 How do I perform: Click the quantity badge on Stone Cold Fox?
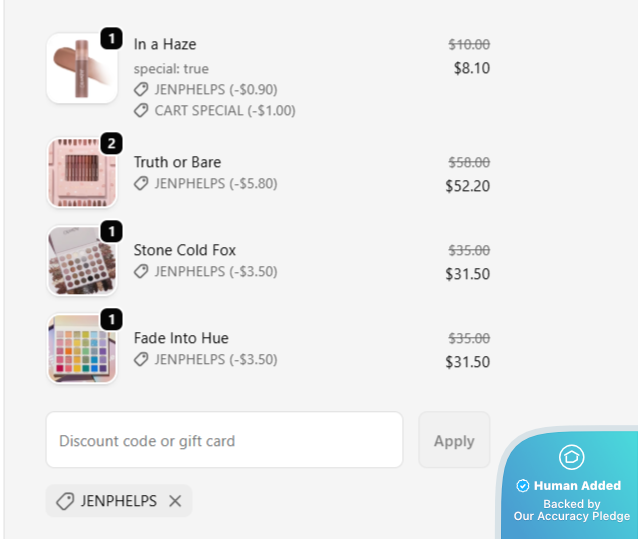coord(112,231)
